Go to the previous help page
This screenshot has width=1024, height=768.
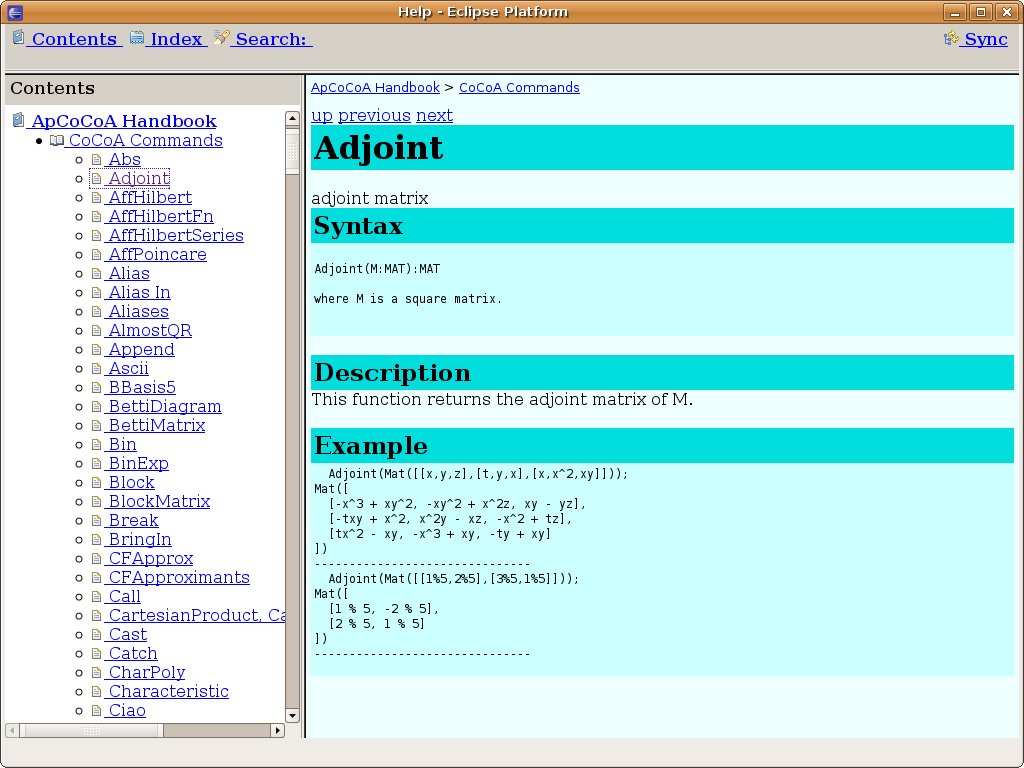click(x=374, y=116)
